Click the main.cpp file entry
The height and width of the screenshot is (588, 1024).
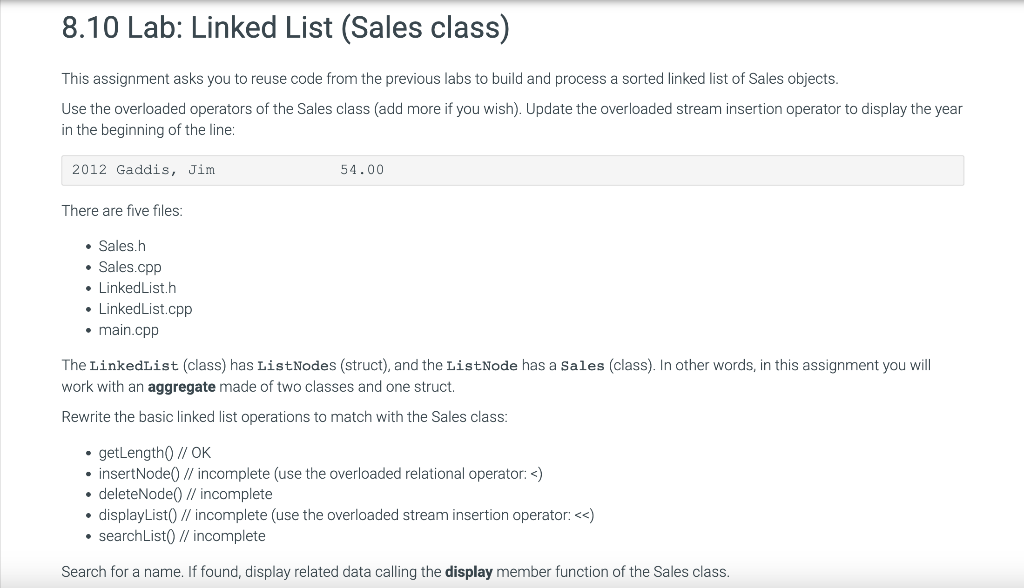(x=129, y=330)
